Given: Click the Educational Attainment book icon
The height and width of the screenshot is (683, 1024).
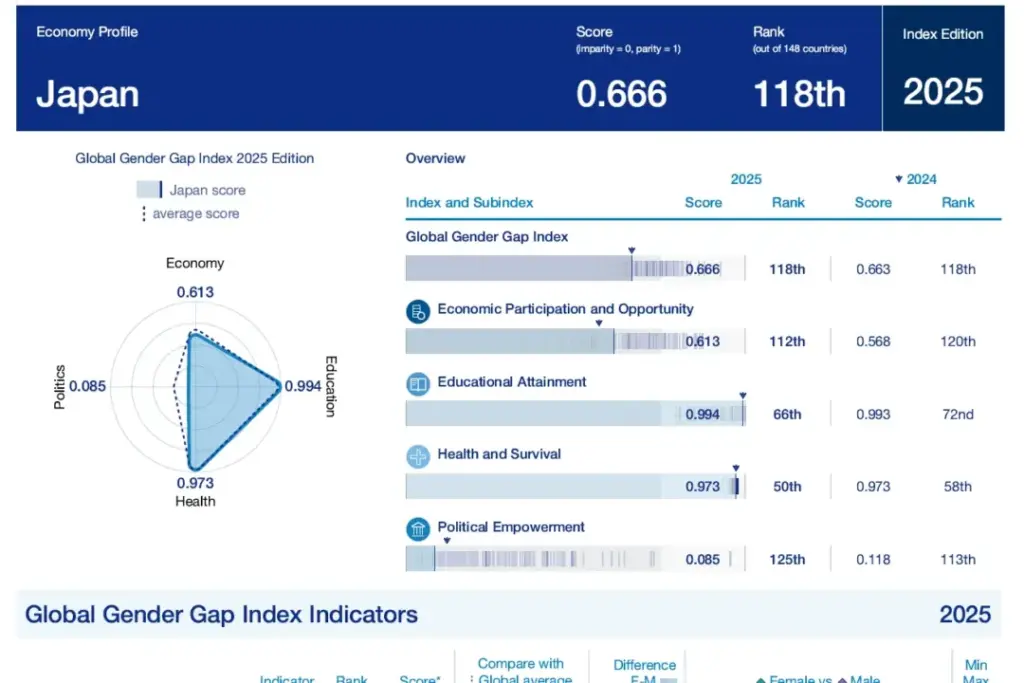Looking at the screenshot, I should (x=417, y=383).
